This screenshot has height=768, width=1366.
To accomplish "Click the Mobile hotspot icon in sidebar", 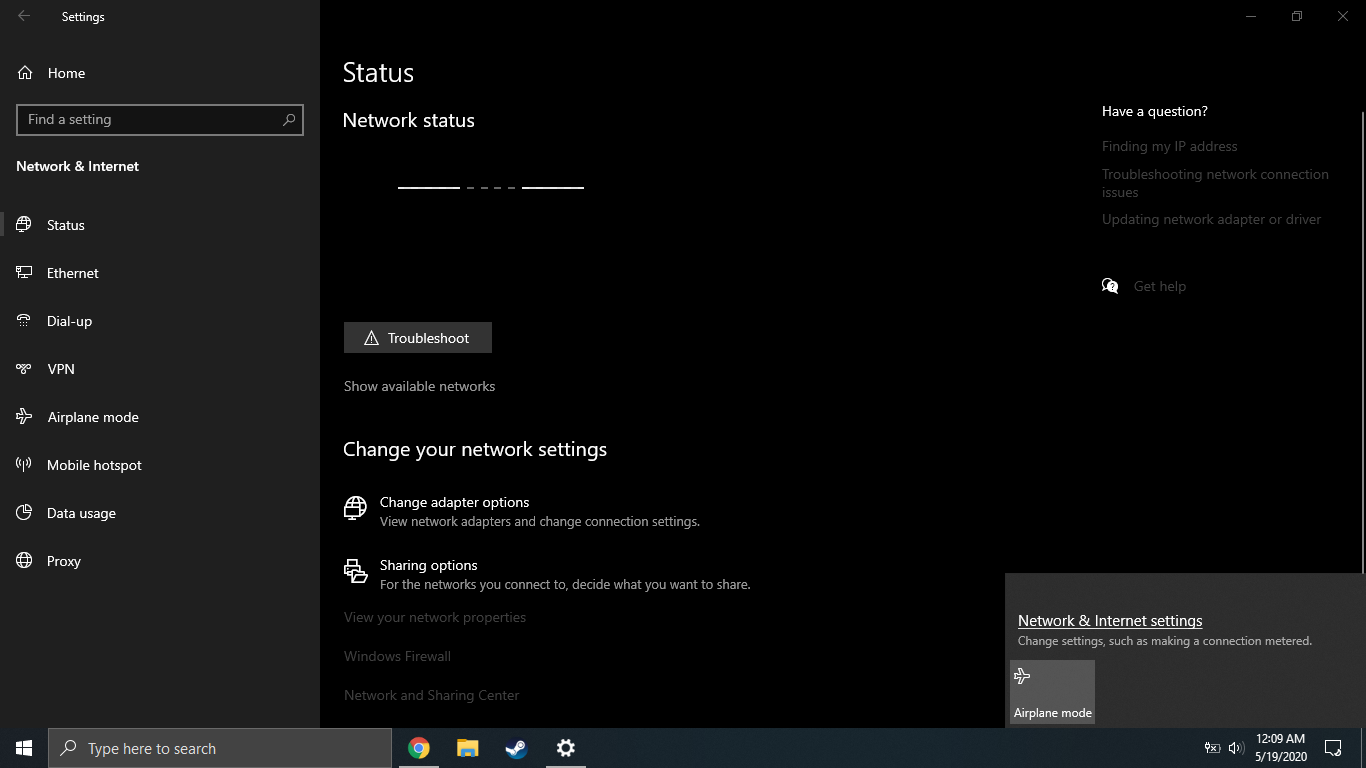I will click(x=25, y=465).
